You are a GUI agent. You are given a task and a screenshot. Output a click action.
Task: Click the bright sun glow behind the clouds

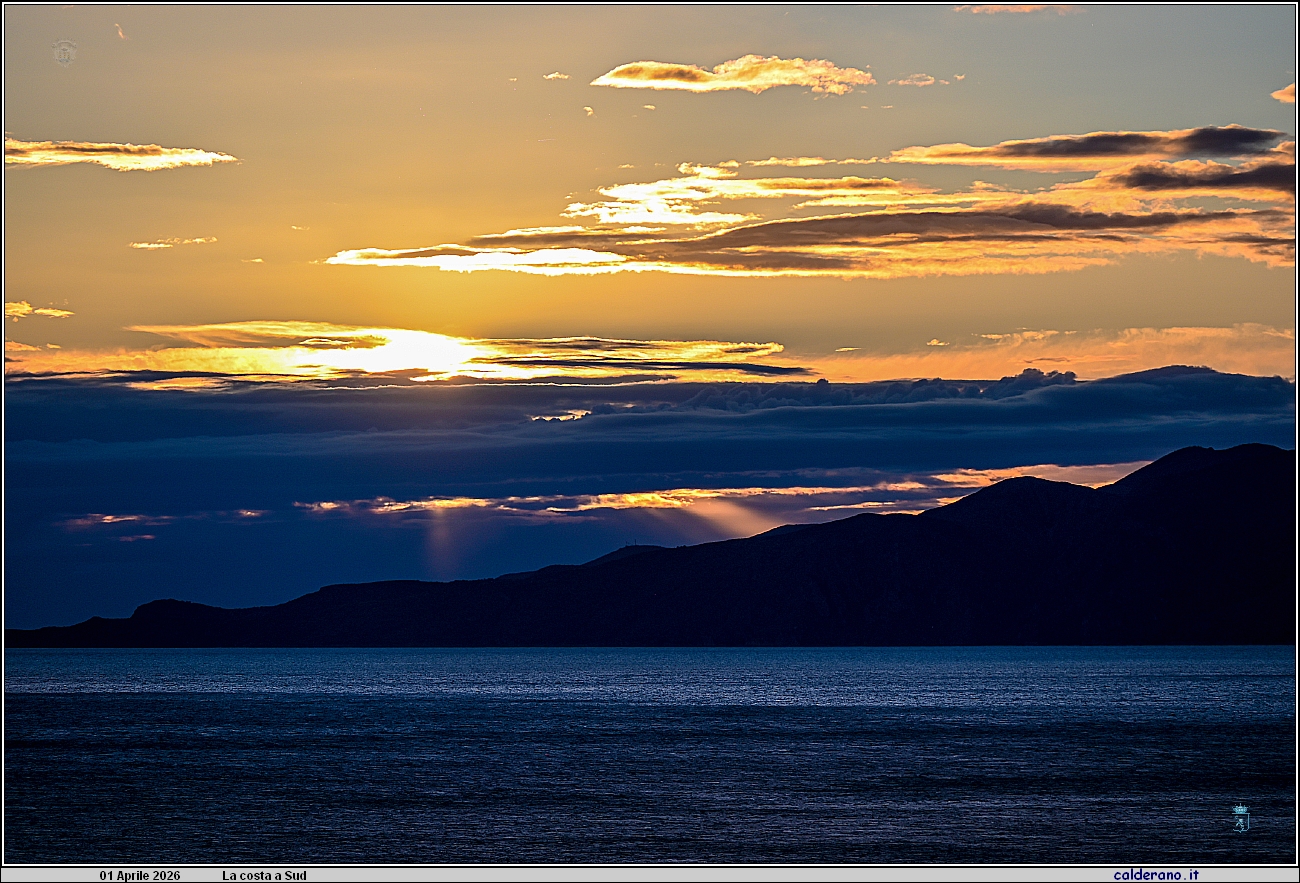coord(420,352)
